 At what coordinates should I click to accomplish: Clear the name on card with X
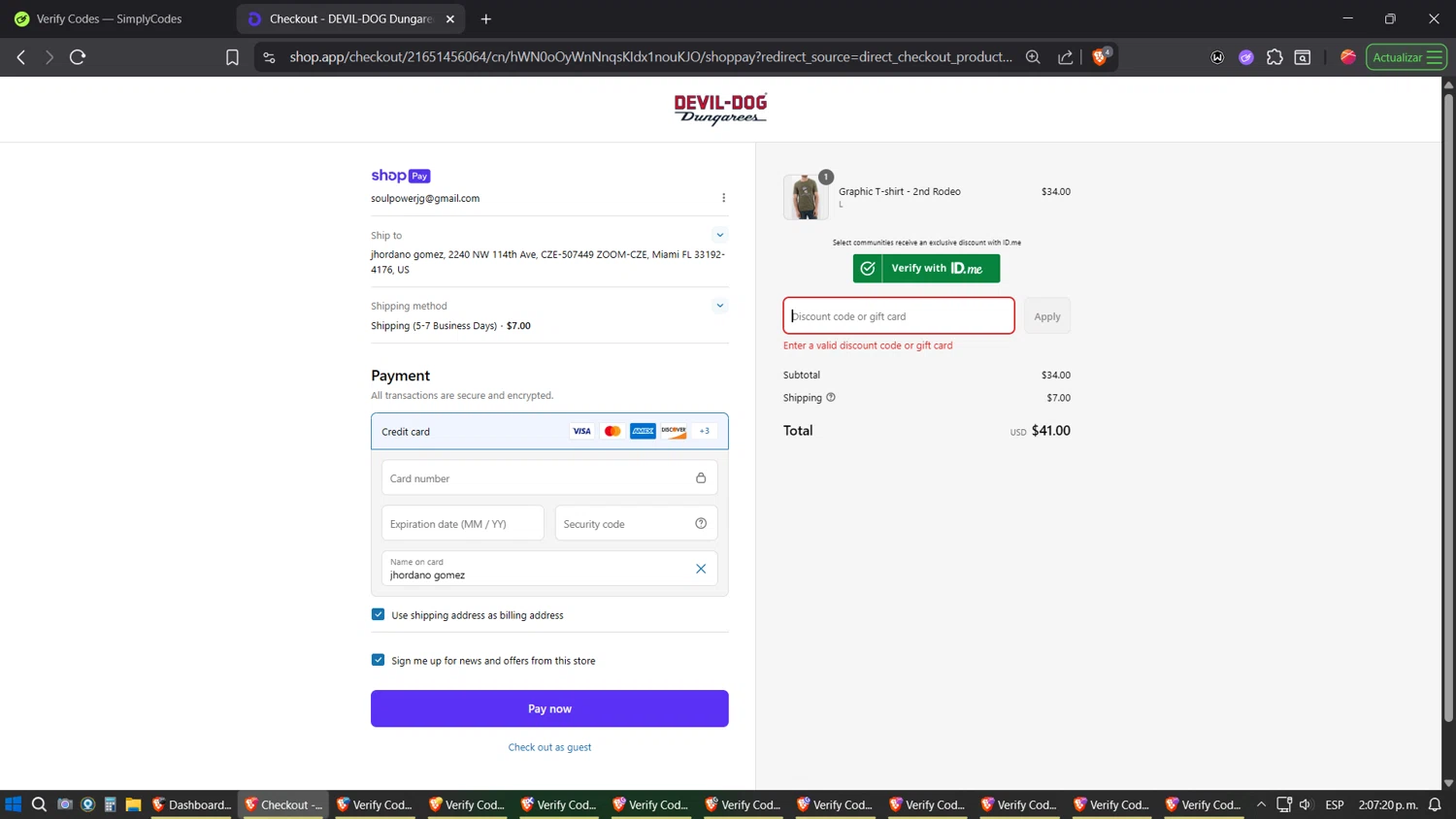(x=701, y=569)
